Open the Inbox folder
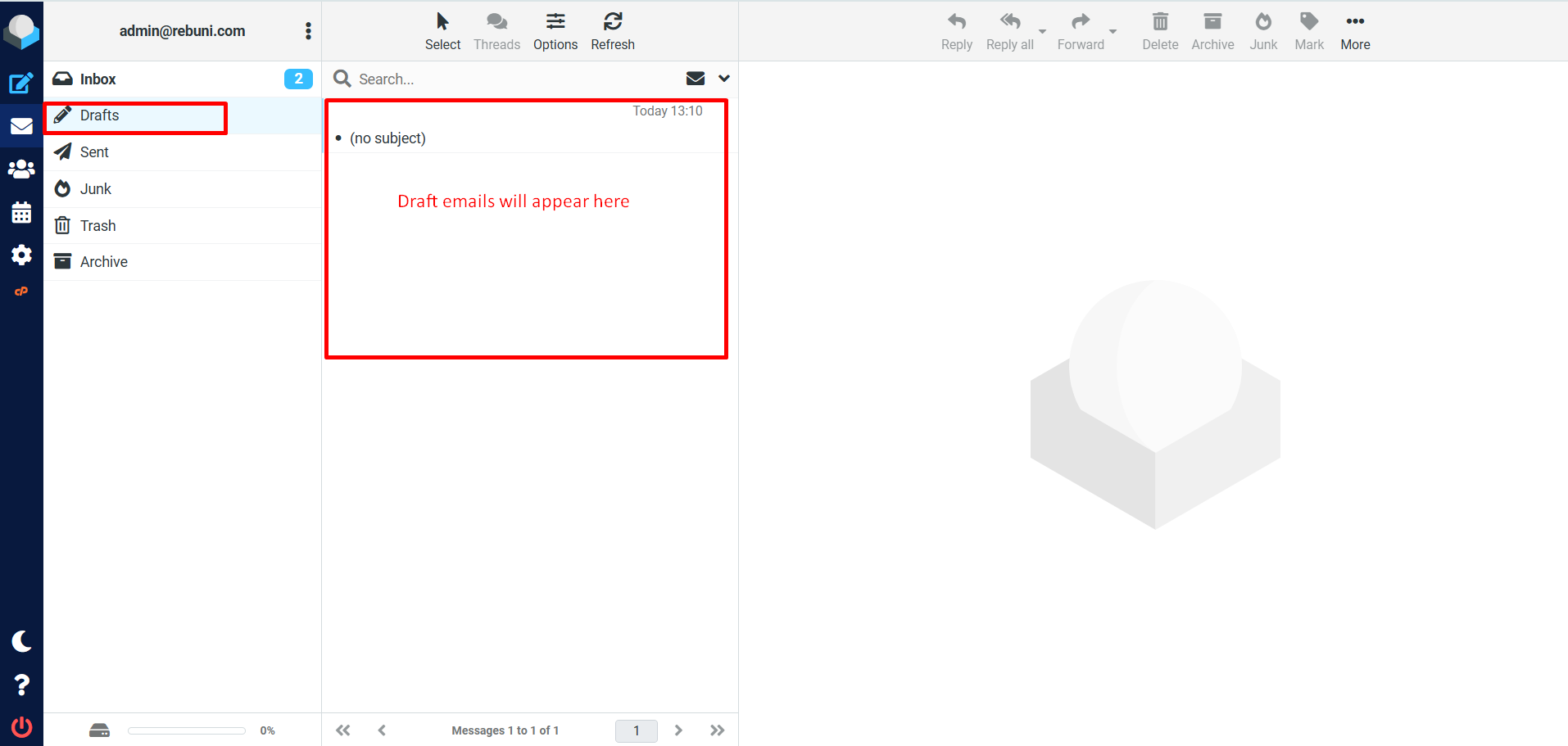Screen dimensions: 1568x746 97,79
